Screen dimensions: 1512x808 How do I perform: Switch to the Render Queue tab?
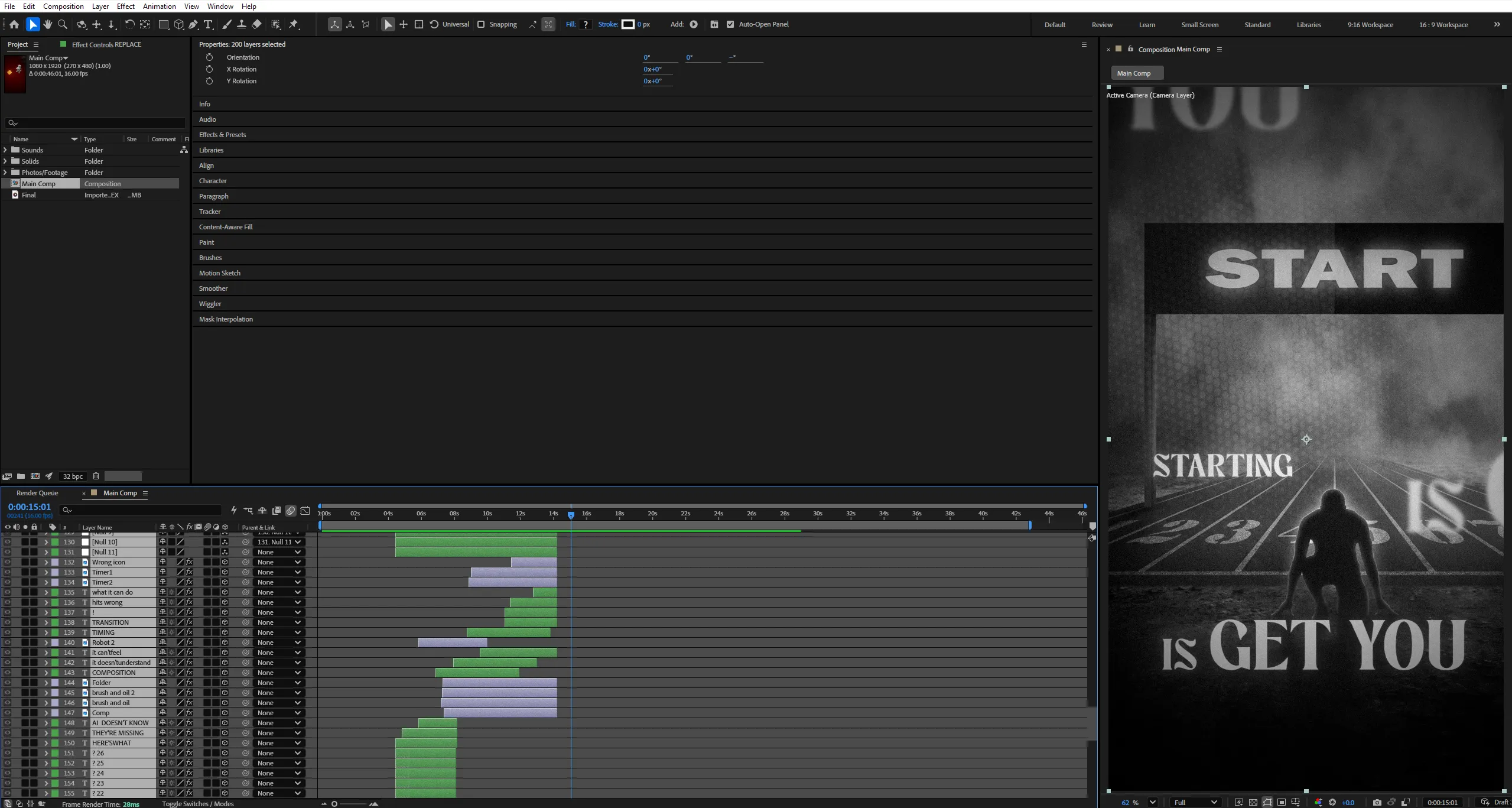37,493
